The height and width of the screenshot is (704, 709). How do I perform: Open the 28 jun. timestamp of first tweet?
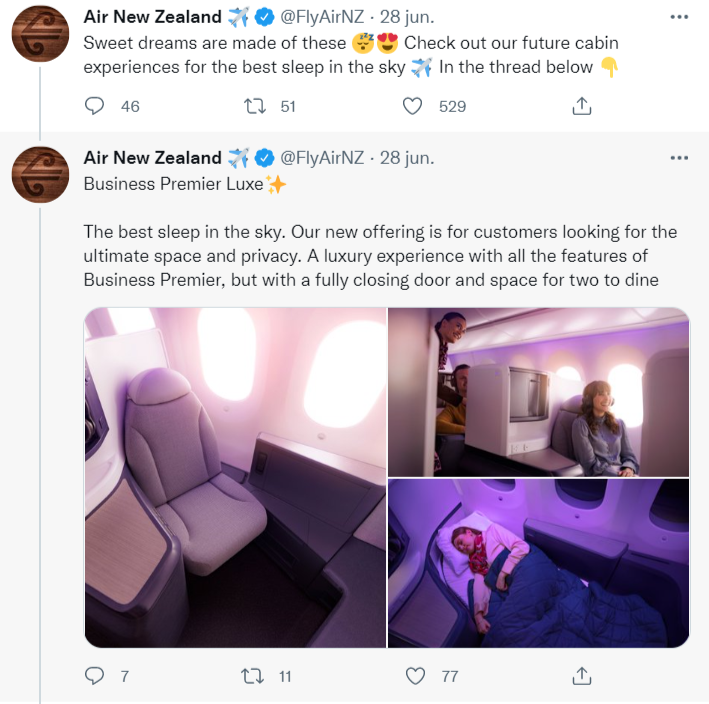point(407,17)
